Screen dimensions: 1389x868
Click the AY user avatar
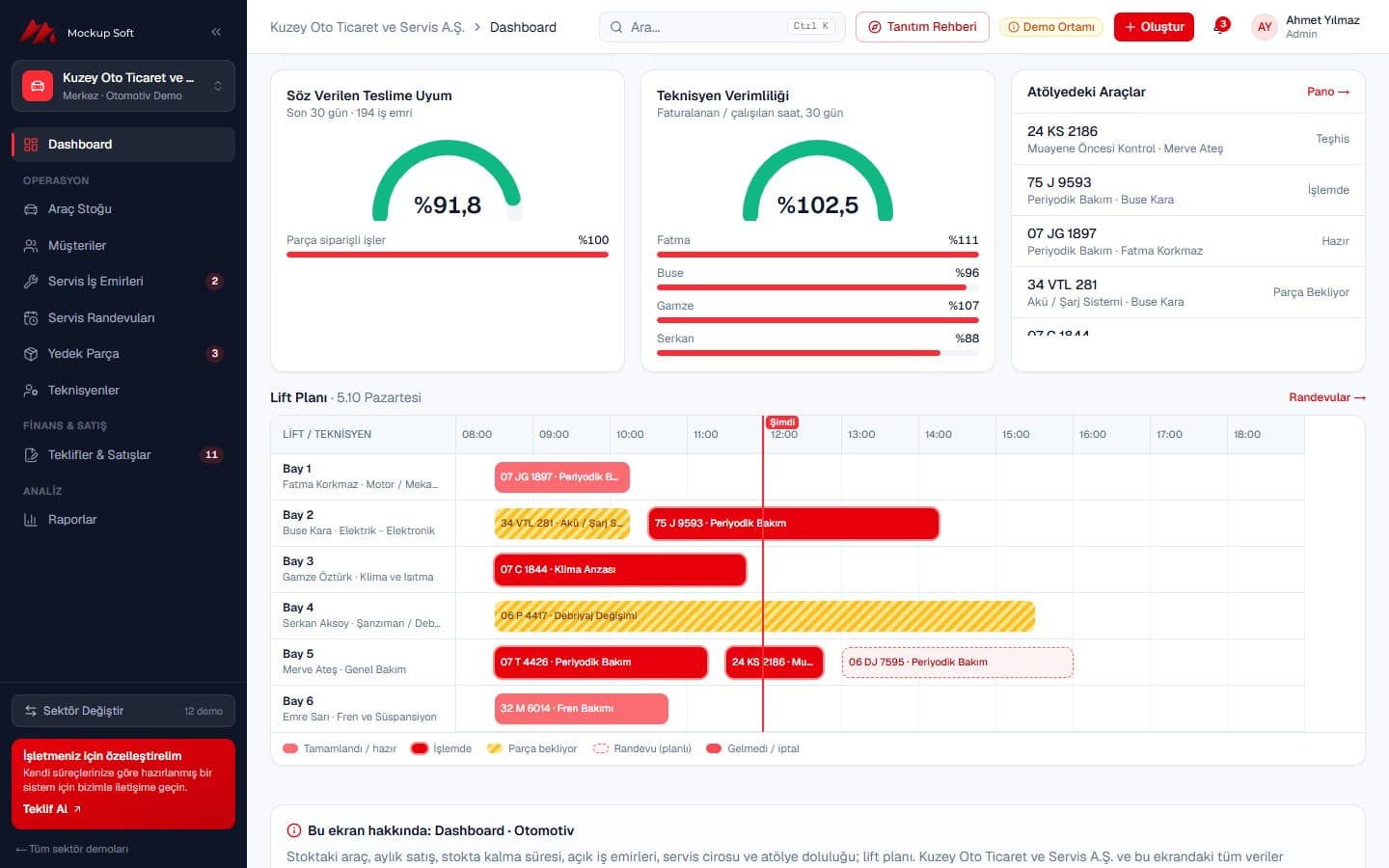tap(1265, 27)
